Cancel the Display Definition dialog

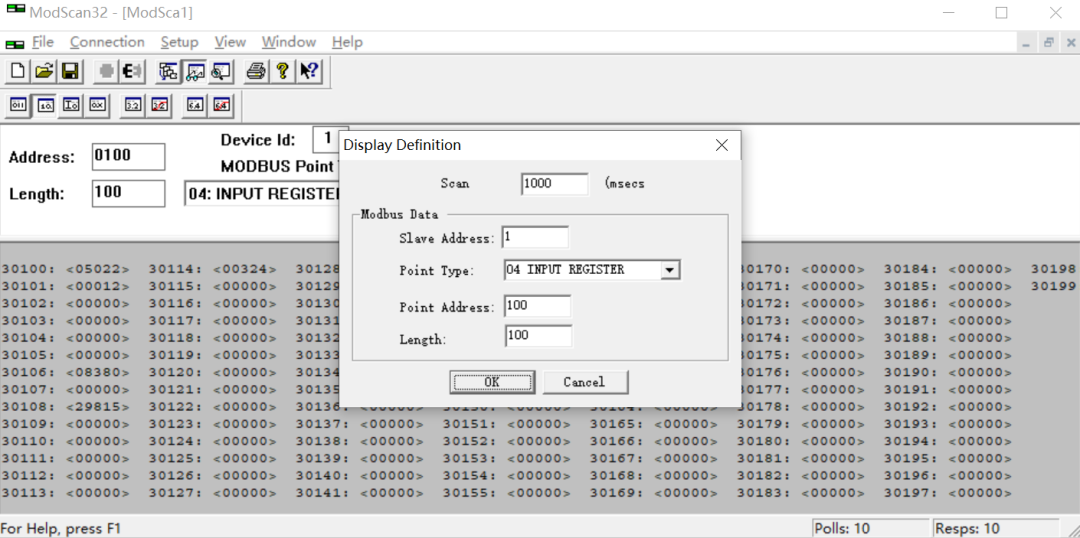point(585,382)
